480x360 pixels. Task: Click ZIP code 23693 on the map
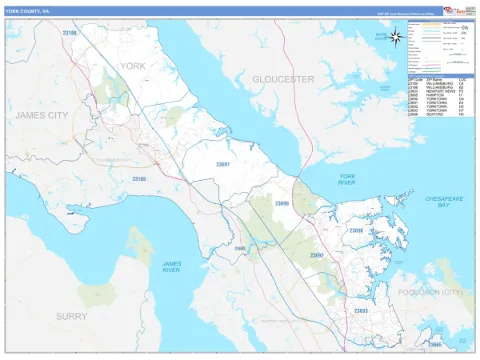(x=361, y=311)
